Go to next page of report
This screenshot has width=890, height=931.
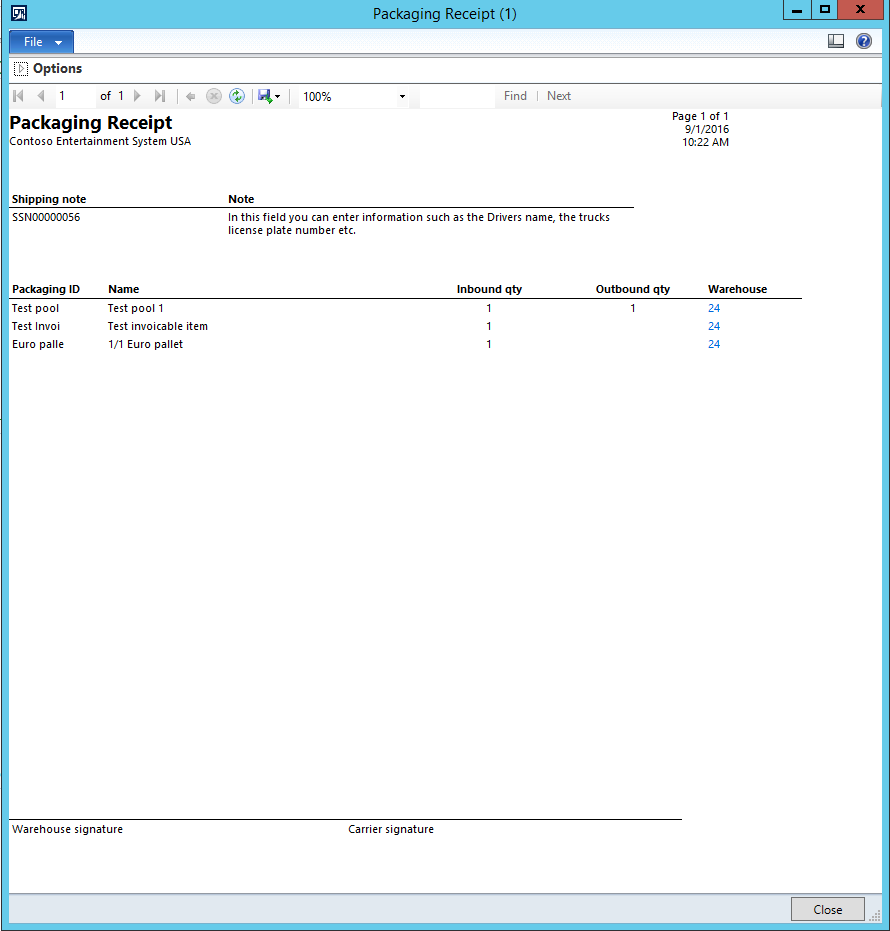click(137, 96)
